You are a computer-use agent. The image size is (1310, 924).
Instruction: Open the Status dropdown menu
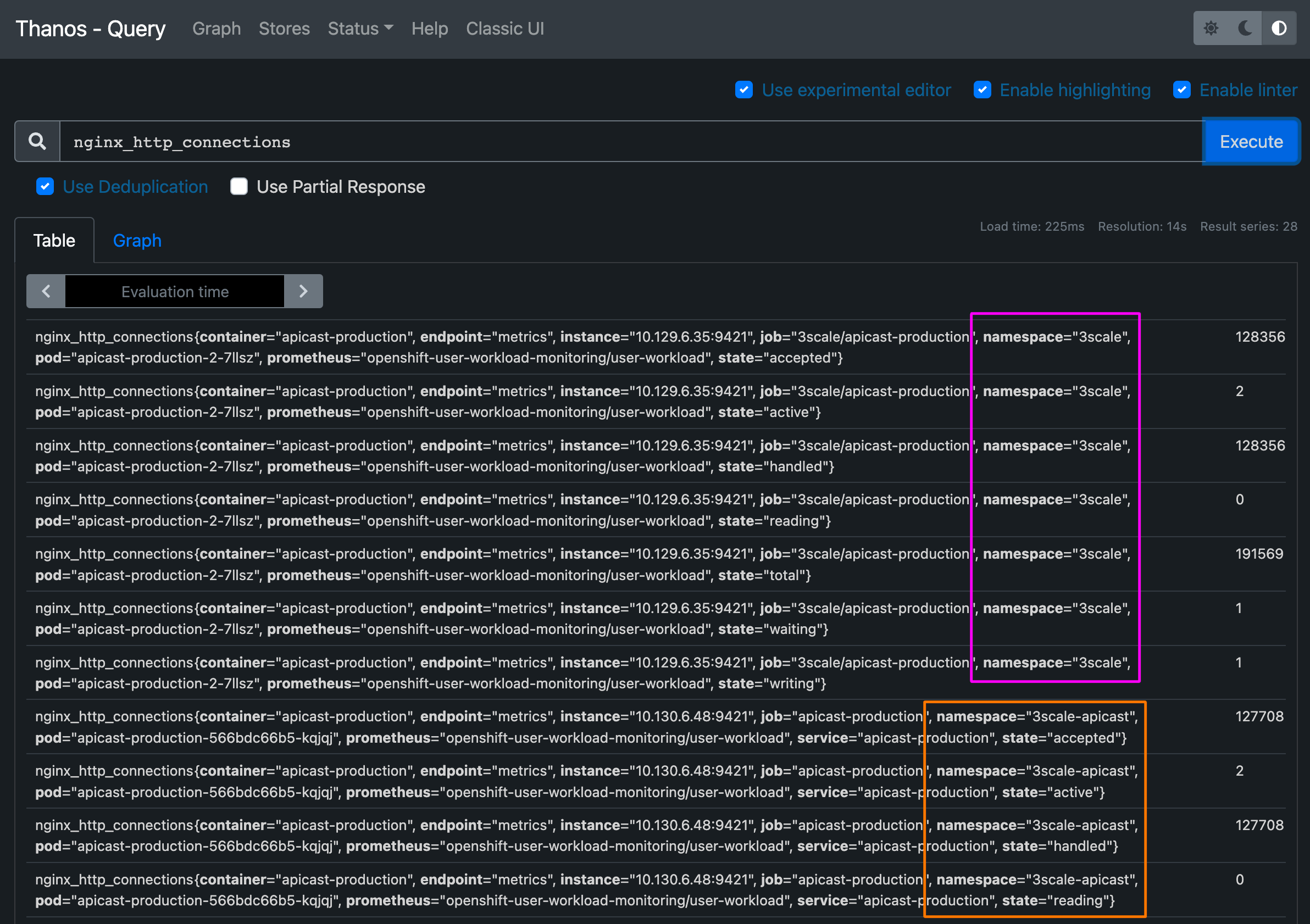(x=360, y=29)
